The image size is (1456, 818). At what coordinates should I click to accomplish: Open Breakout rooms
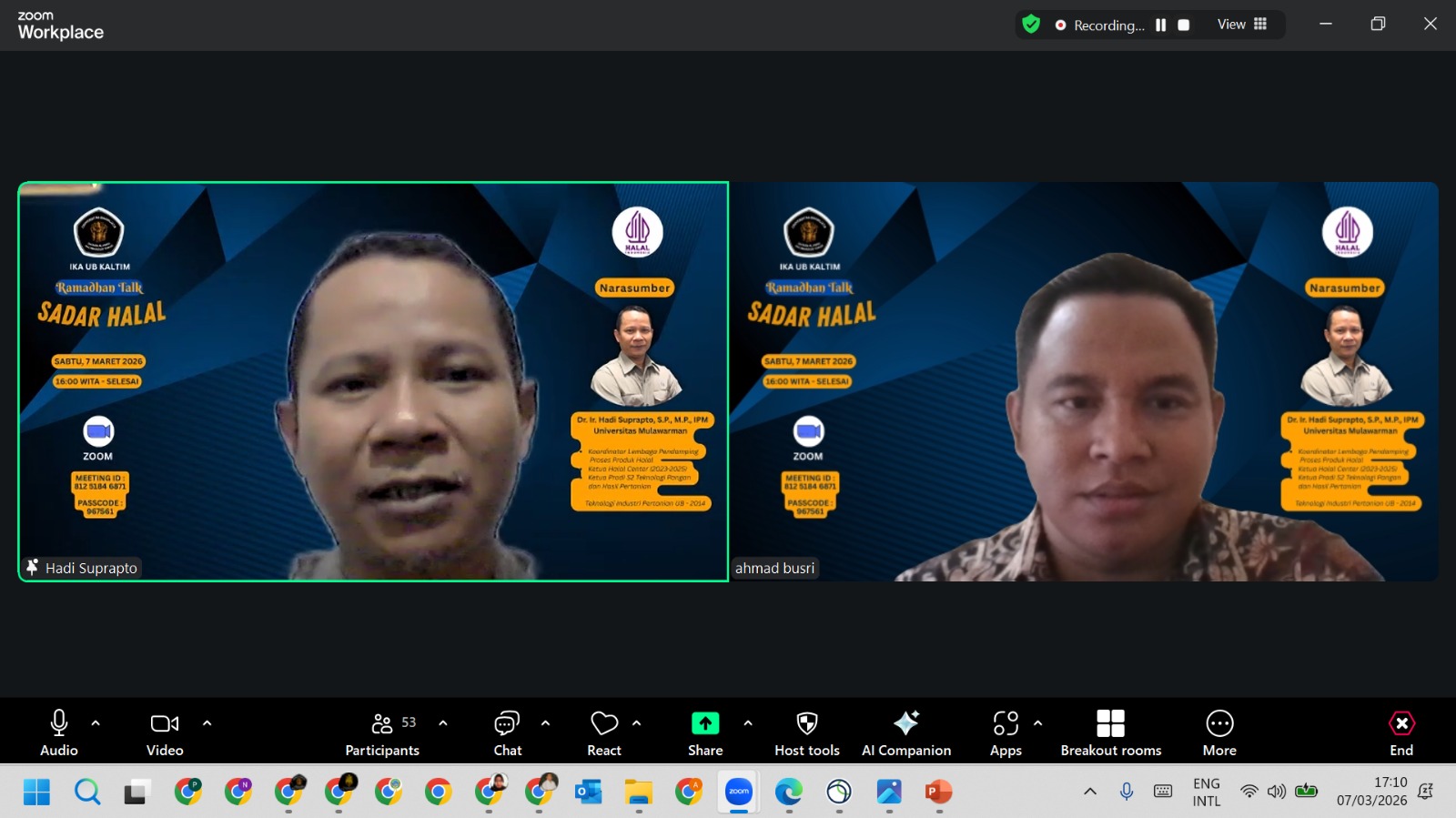(1110, 732)
